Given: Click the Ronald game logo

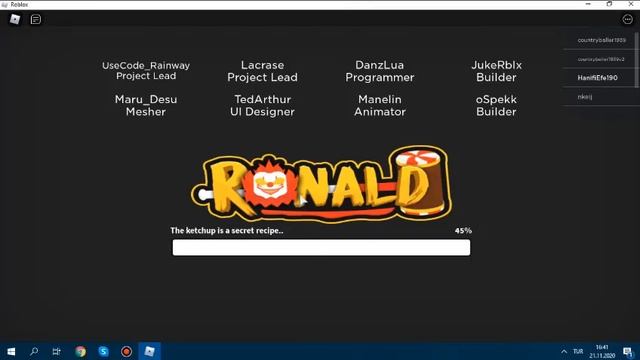Looking at the screenshot, I should [321, 184].
